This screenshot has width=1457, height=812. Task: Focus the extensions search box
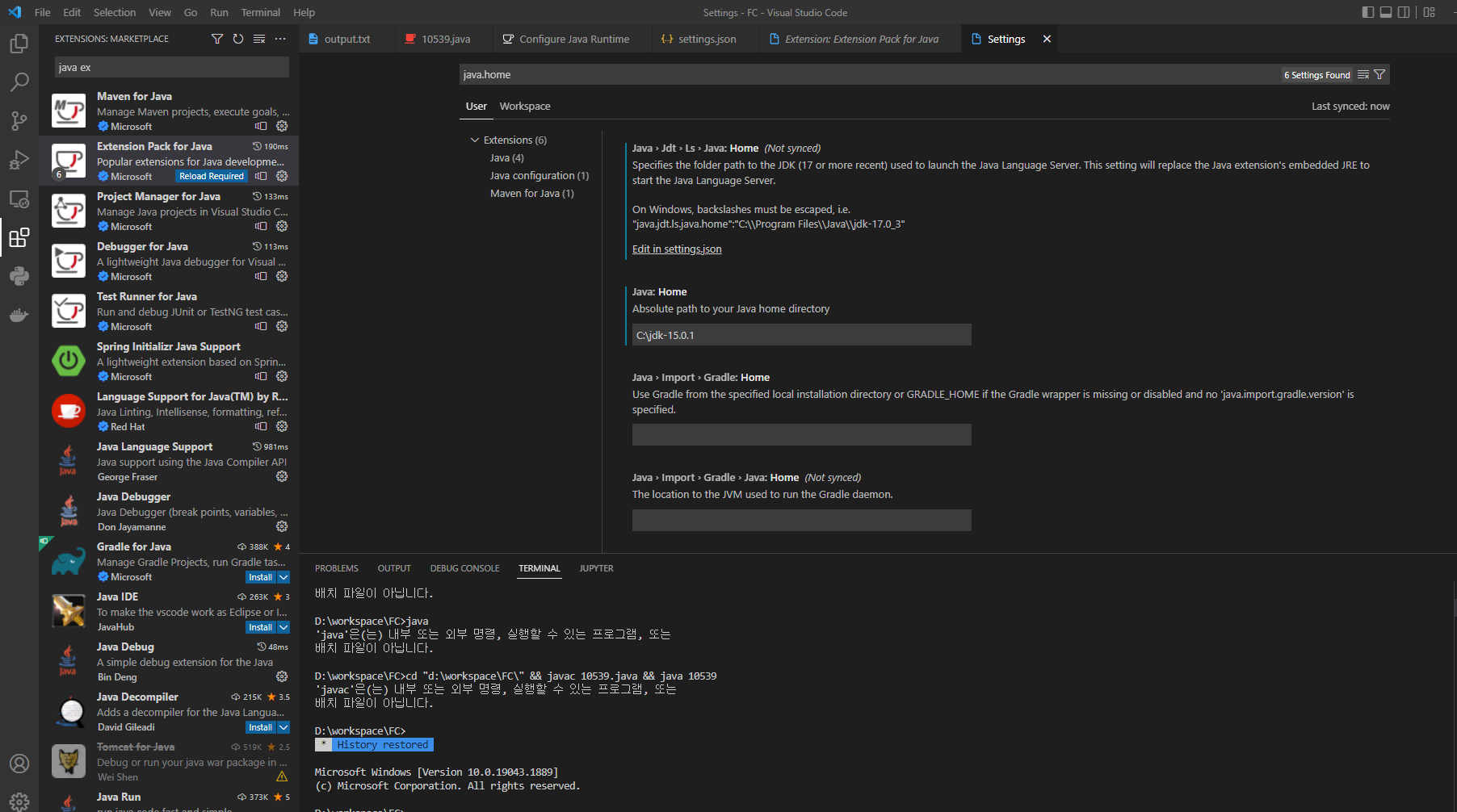(171, 67)
